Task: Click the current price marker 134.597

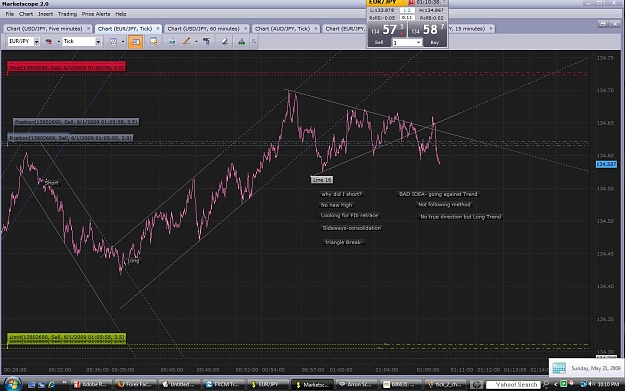Action: click(606, 164)
